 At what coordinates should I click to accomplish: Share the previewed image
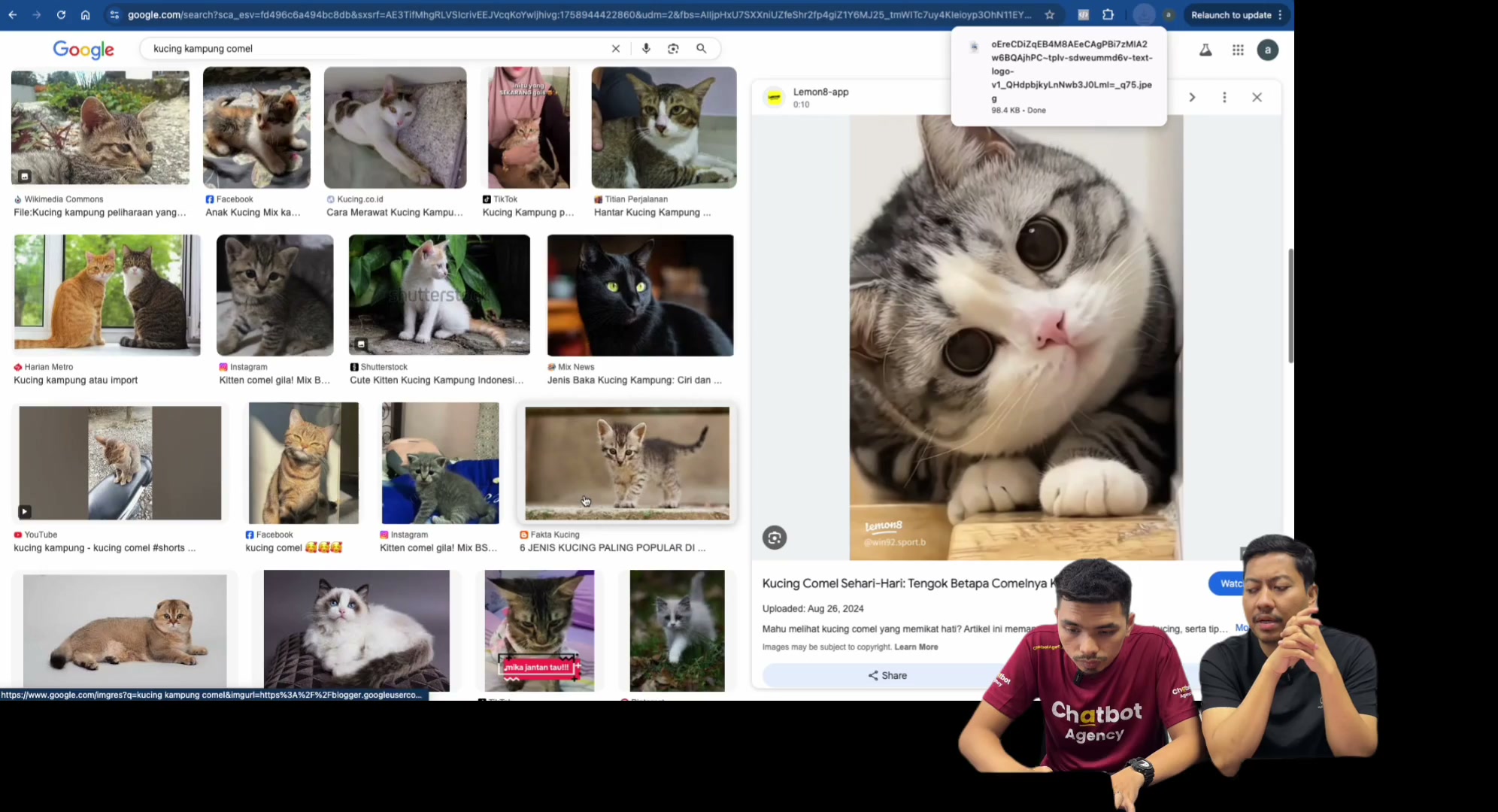pyautogui.click(x=887, y=675)
